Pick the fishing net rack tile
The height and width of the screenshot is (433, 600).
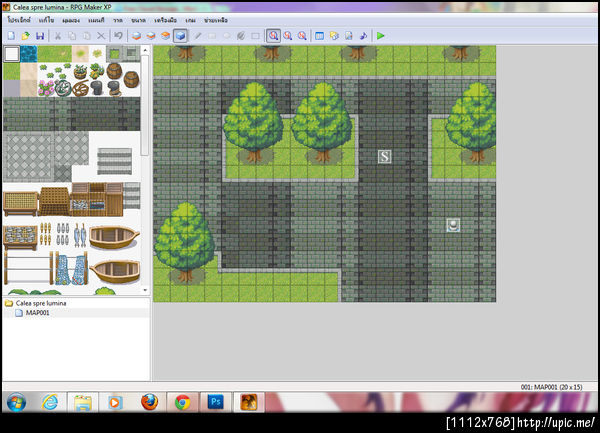point(71,268)
